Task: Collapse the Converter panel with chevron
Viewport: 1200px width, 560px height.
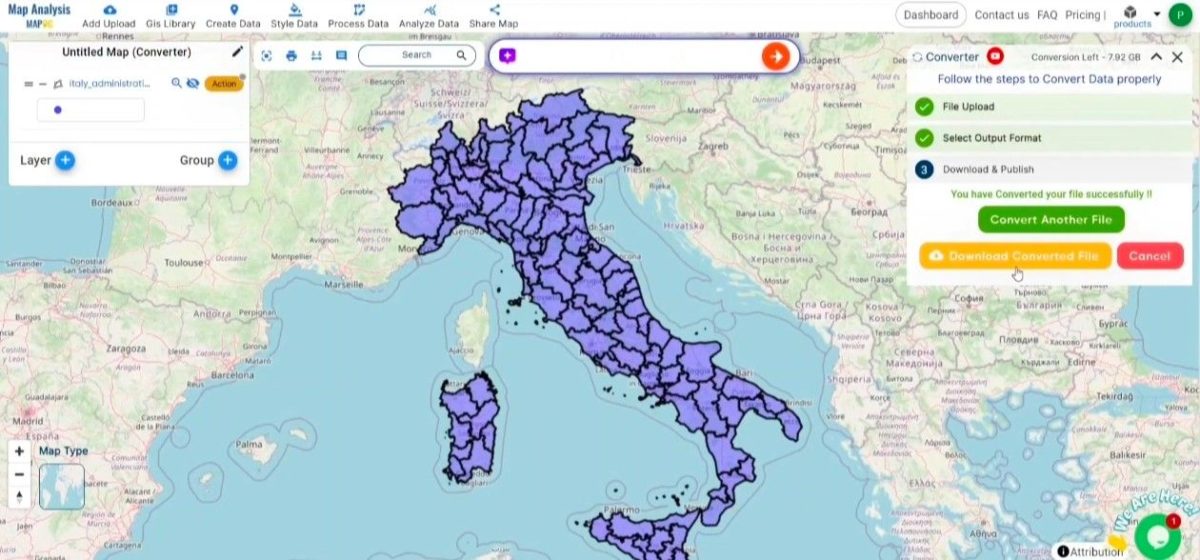Action: tap(1156, 57)
